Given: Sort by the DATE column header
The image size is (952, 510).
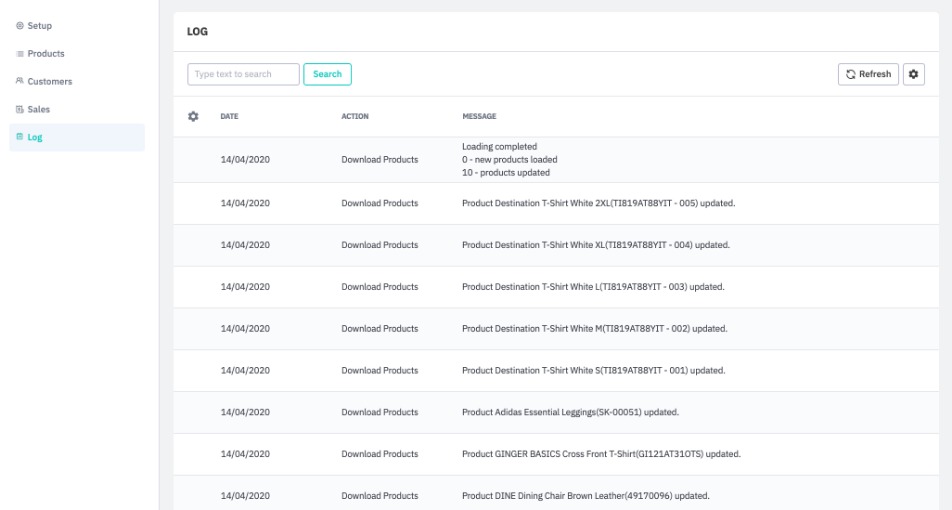Looking at the screenshot, I should point(229,117).
